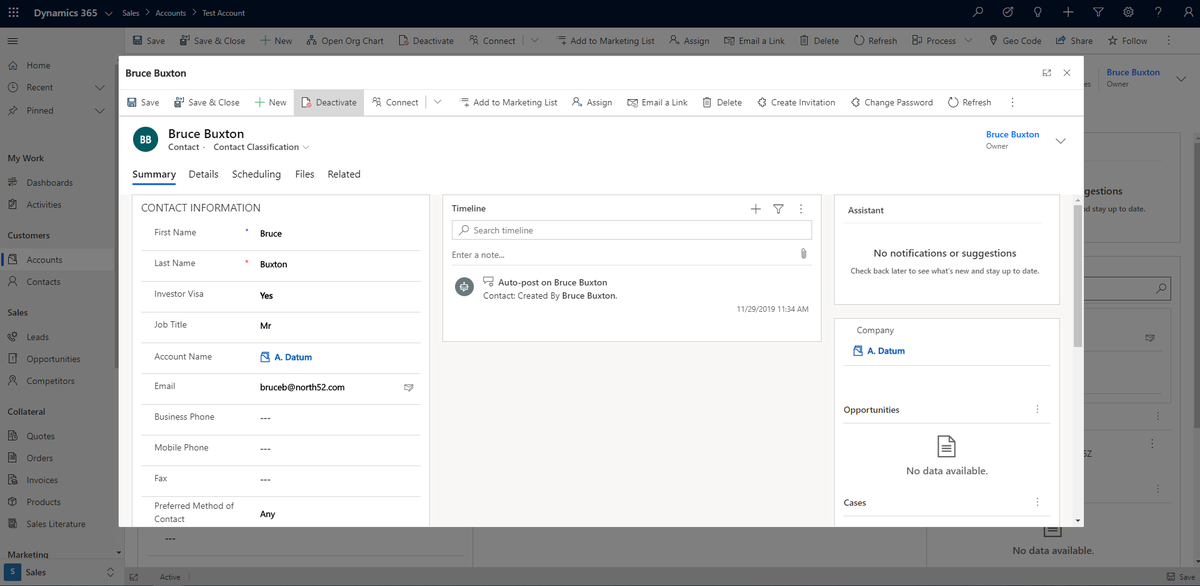Image resolution: width=1200 pixels, height=586 pixels.
Task: Open user profile icon in top bar
Action: (1186, 13)
